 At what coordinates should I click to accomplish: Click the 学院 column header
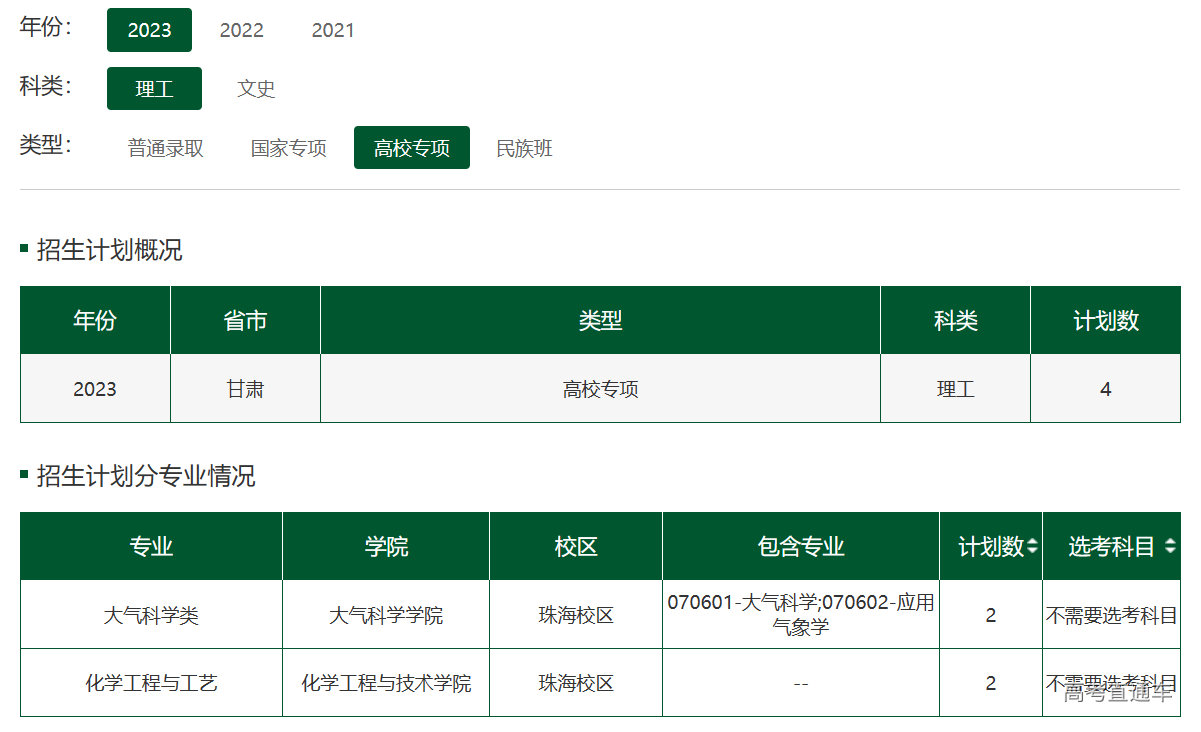[x=386, y=547]
